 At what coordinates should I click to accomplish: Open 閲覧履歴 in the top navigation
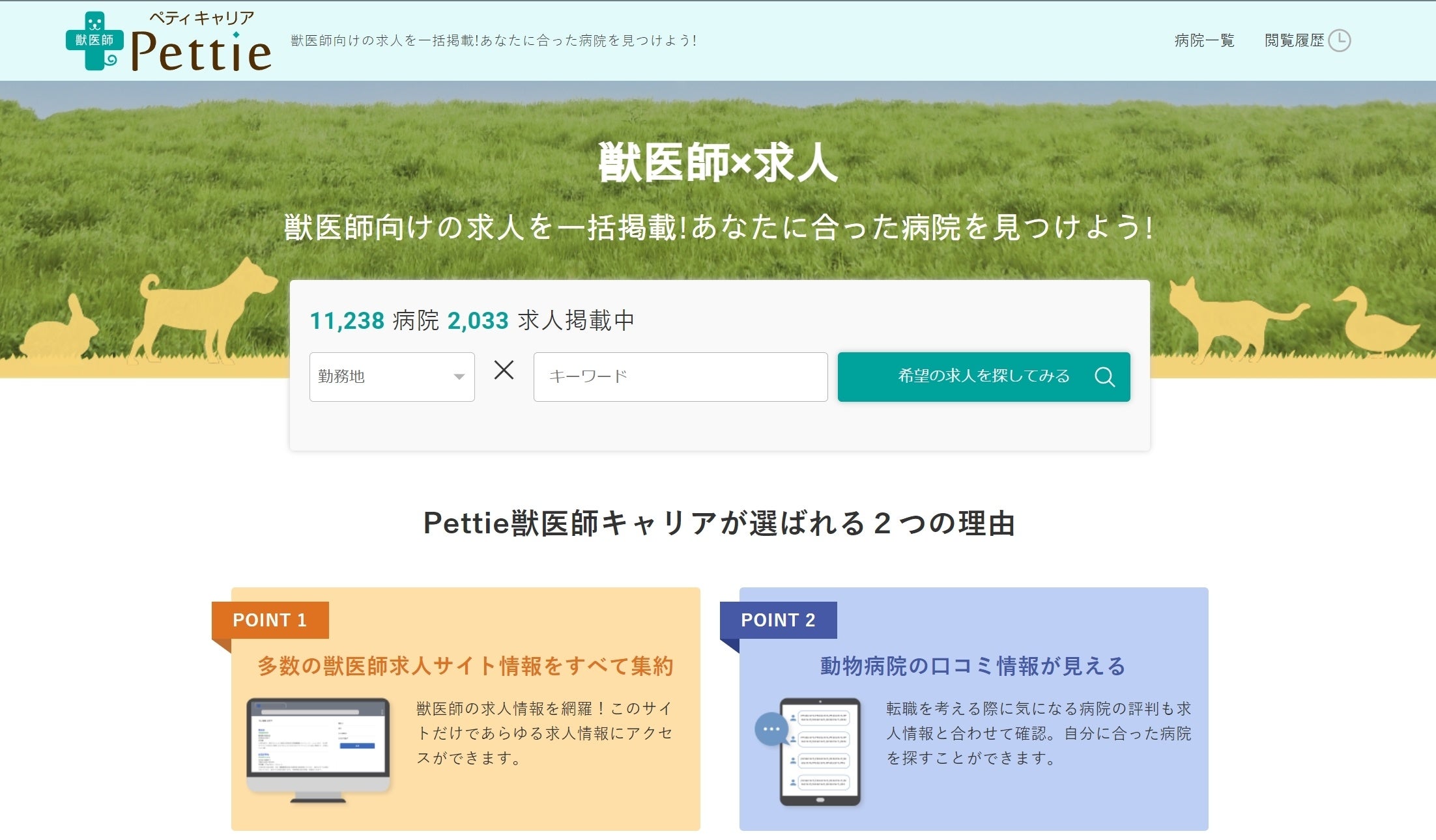pyautogui.click(x=1294, y=40)
